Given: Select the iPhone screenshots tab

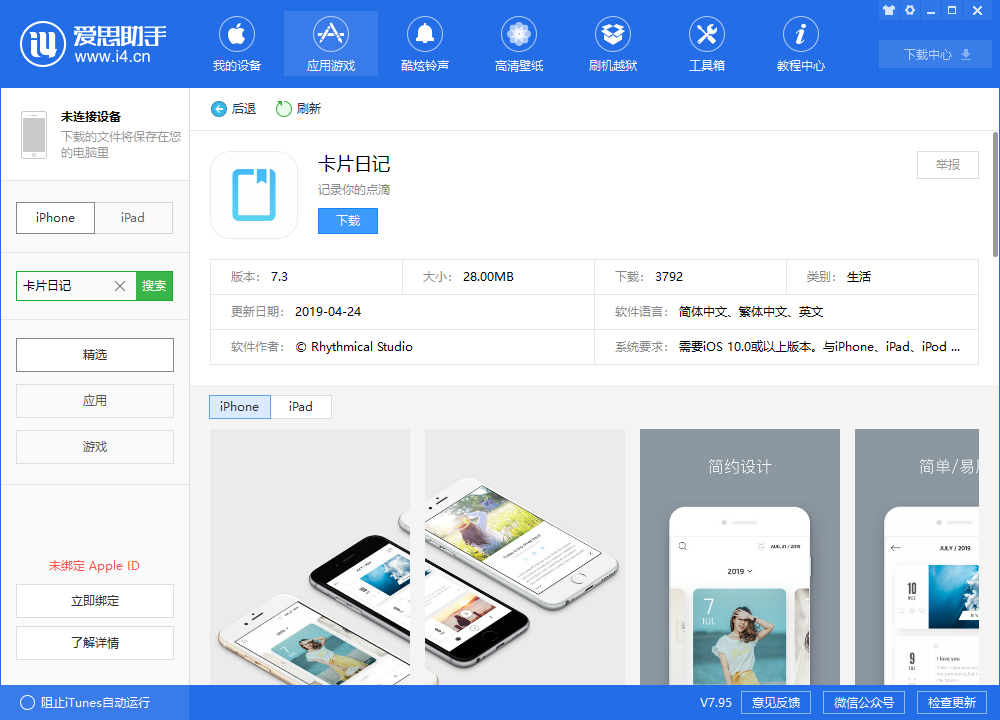Looking at the screenshot, I should [239, 407].
